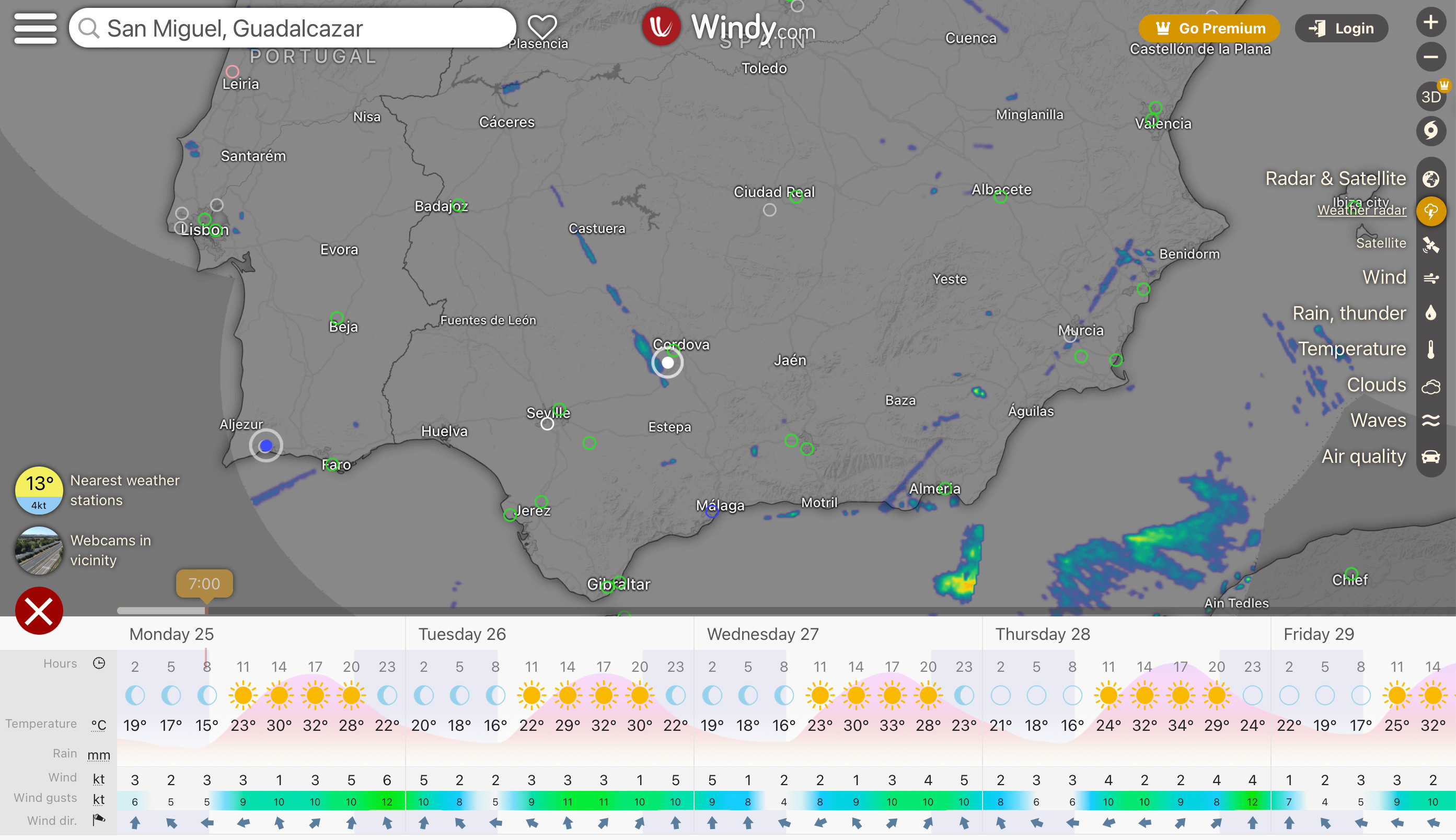This screenshot has height=840, width=1456.
Task: Close the forecast panel with red X
Action: [x=39, y=610]
